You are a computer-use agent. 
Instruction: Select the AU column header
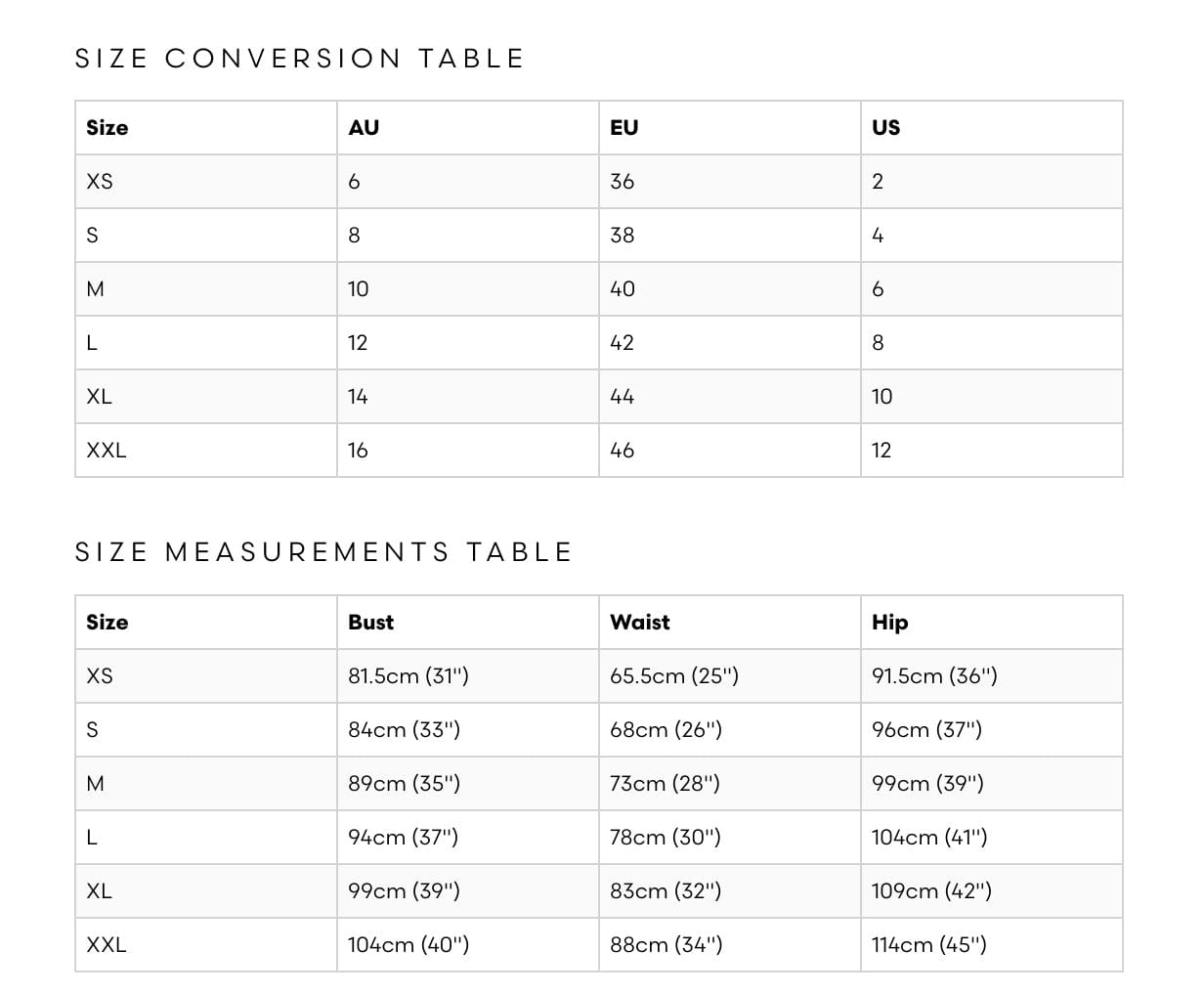click(x=364, y=128)
